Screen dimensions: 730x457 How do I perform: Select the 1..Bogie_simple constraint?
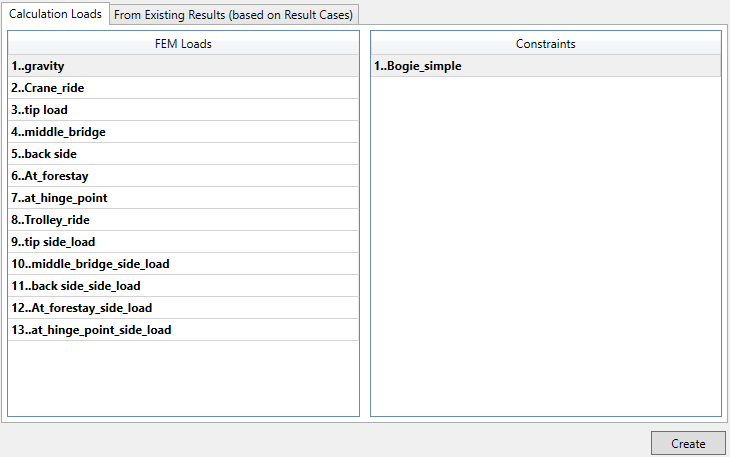pos(418,66)
